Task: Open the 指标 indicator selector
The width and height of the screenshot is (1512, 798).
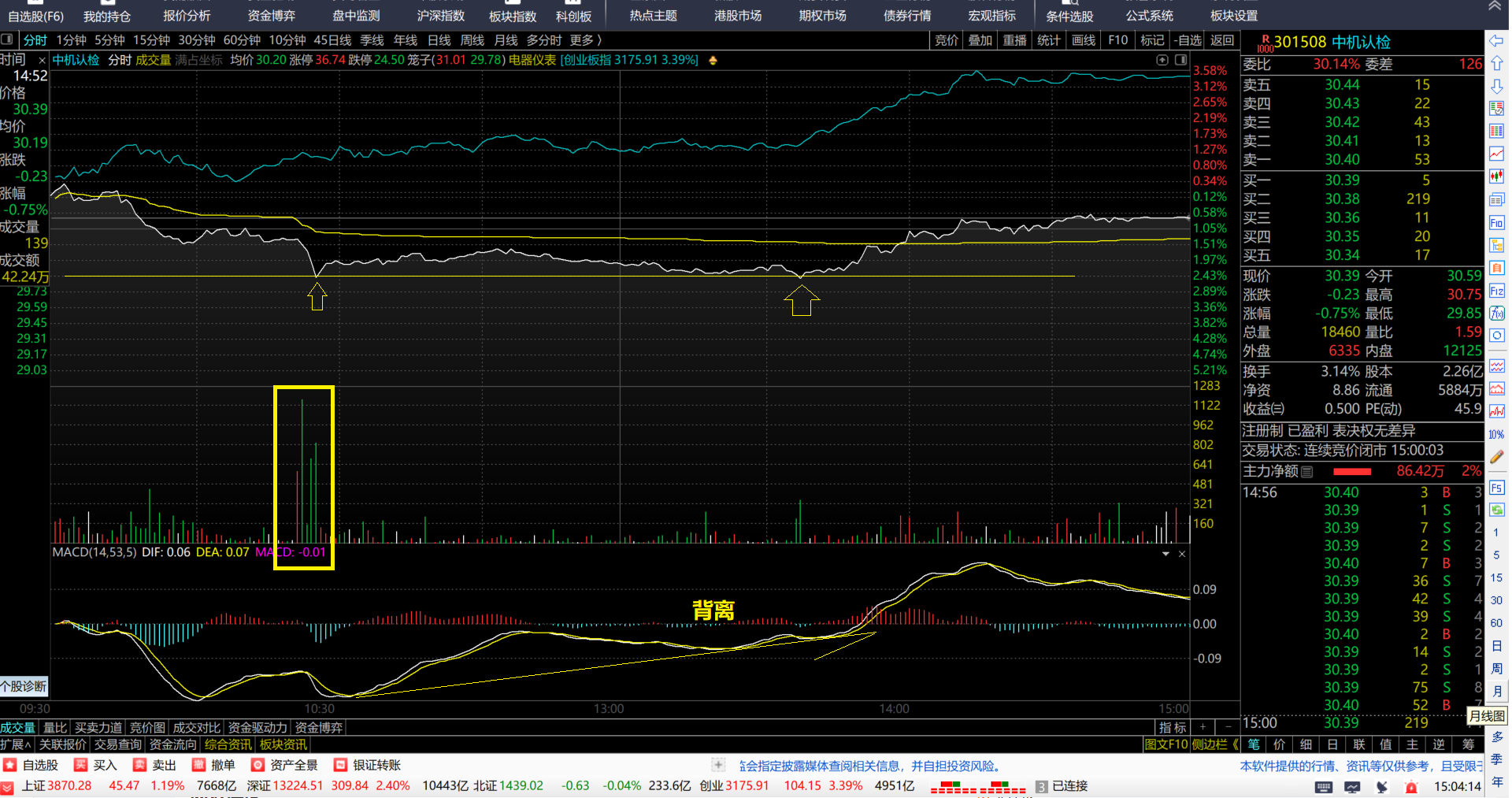Action: coord(1173,727)
